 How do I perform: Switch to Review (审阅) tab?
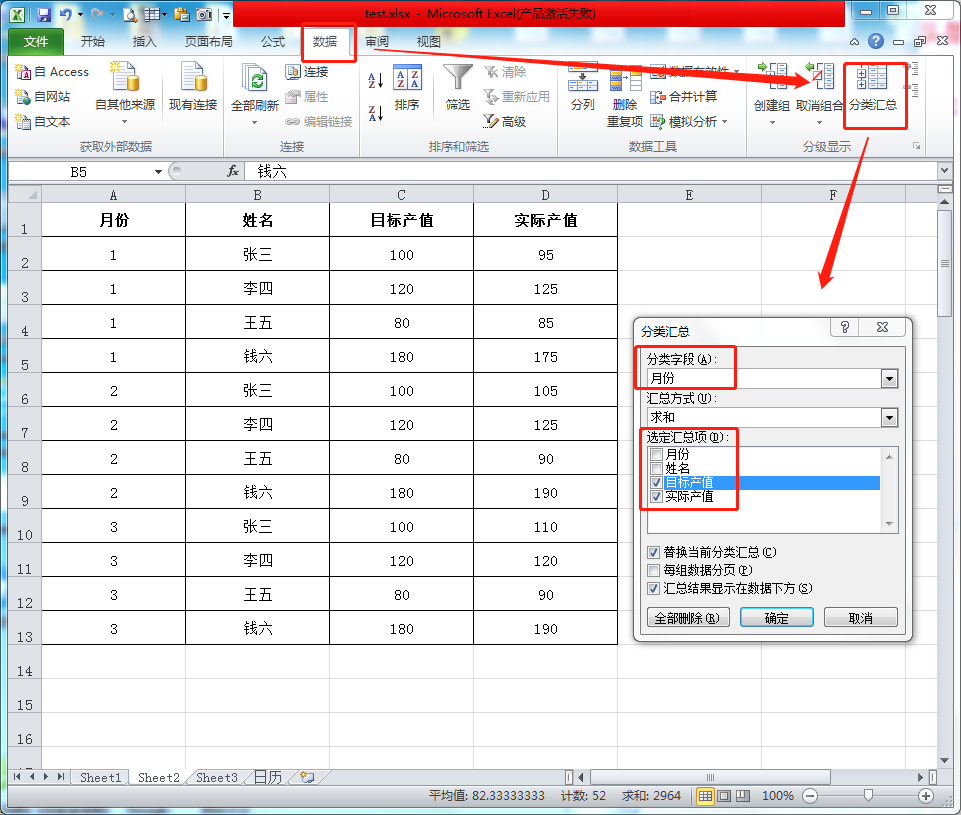pyautogui.click(x=377, y=42)
